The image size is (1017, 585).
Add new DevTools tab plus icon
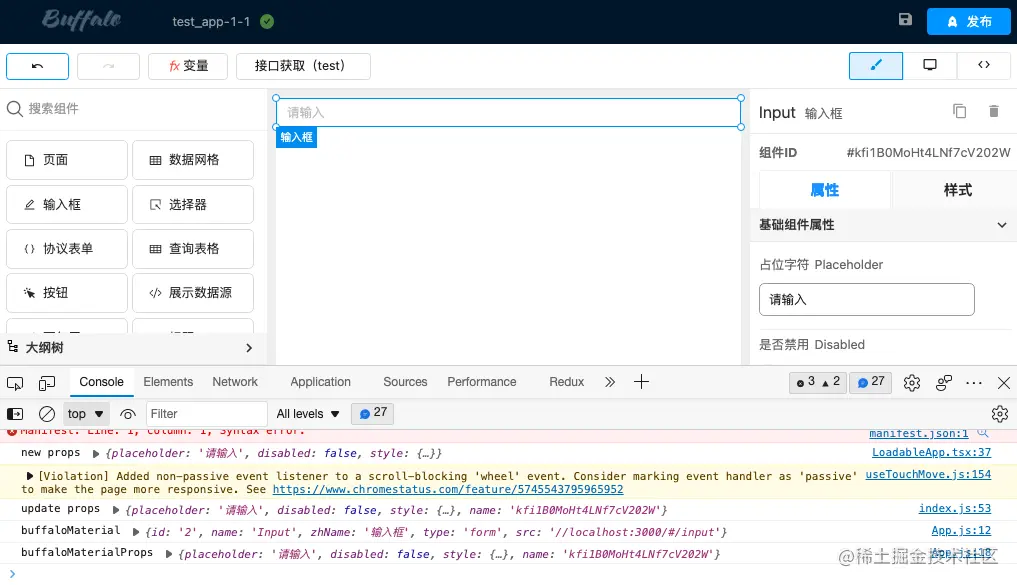point(641,382)
